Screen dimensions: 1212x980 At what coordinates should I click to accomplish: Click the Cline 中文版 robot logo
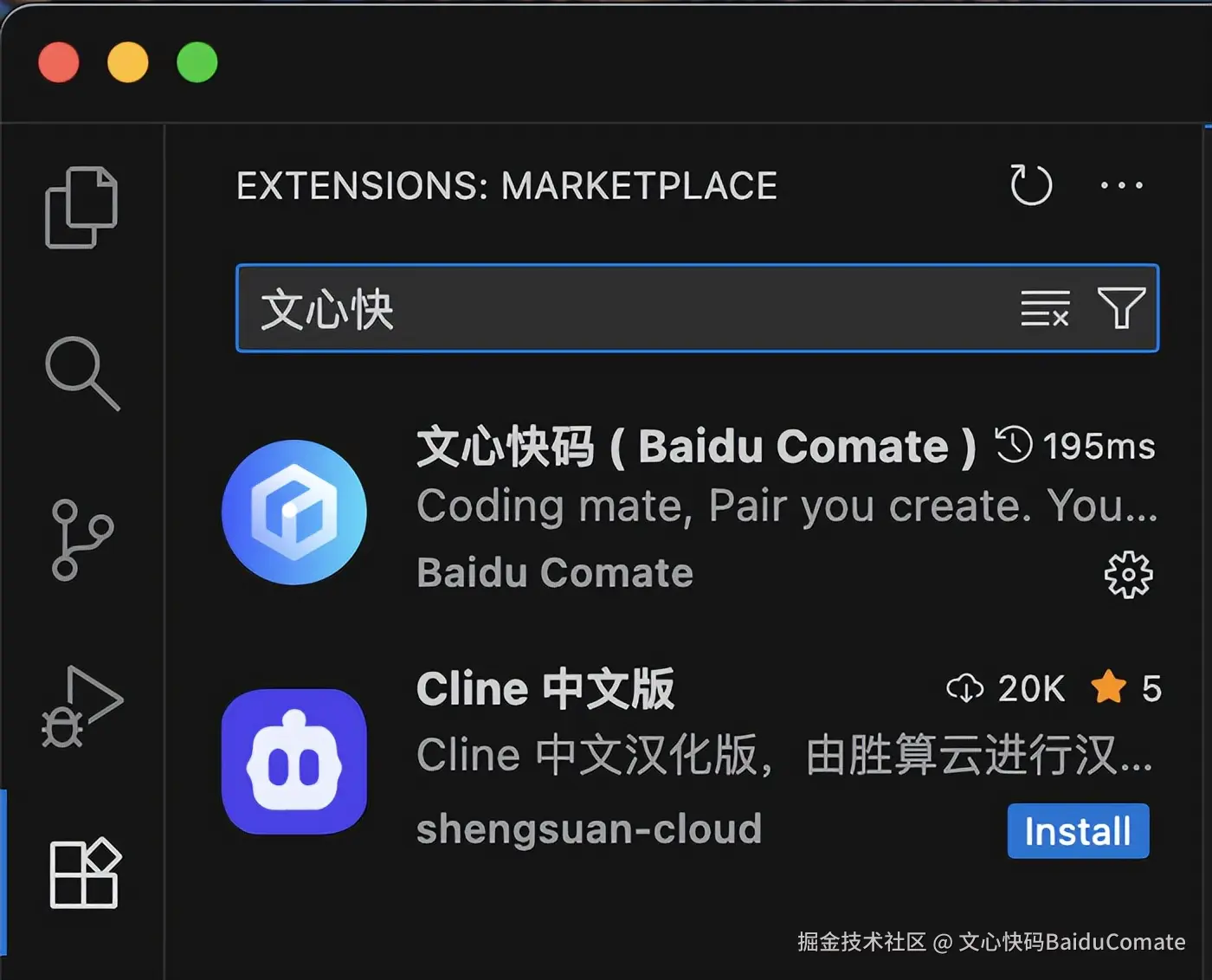pyautogui.click(x=294, y=762)
